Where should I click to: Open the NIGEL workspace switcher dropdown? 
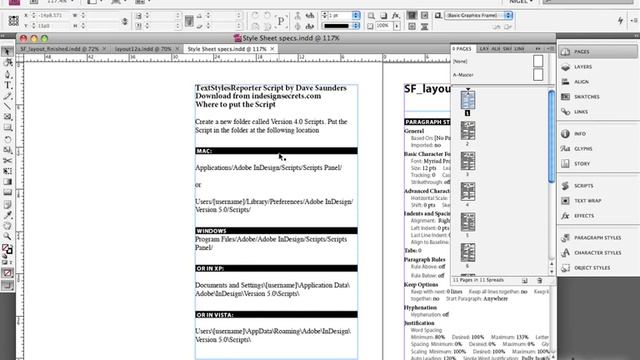(522, 2)
